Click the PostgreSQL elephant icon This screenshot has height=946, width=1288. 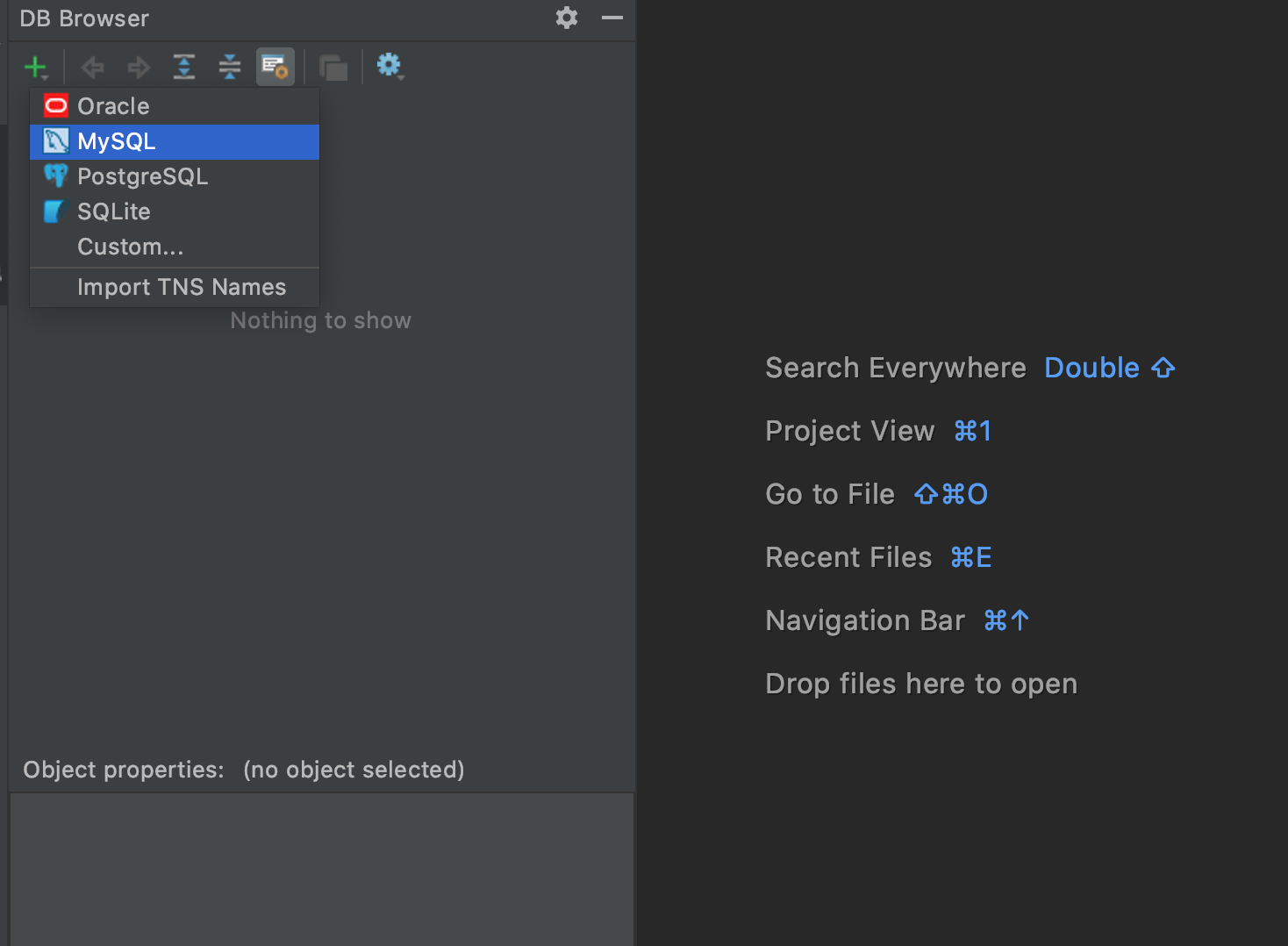tap(56, 176)
